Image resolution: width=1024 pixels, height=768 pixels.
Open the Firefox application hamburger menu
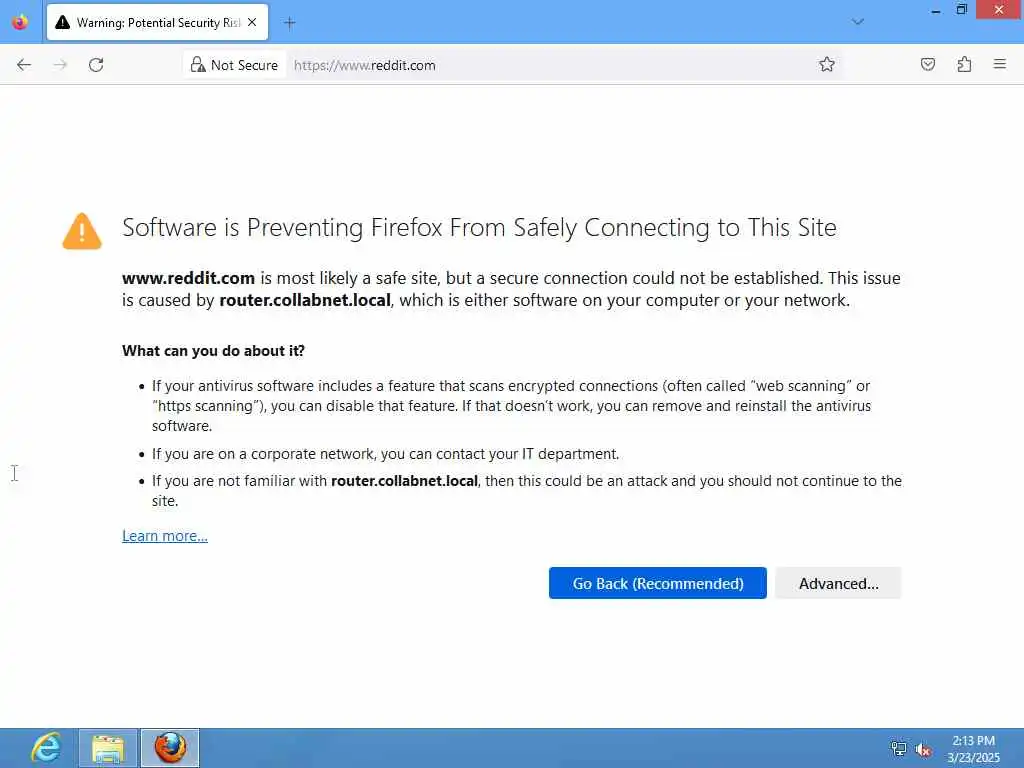[x=1000, y=64]
